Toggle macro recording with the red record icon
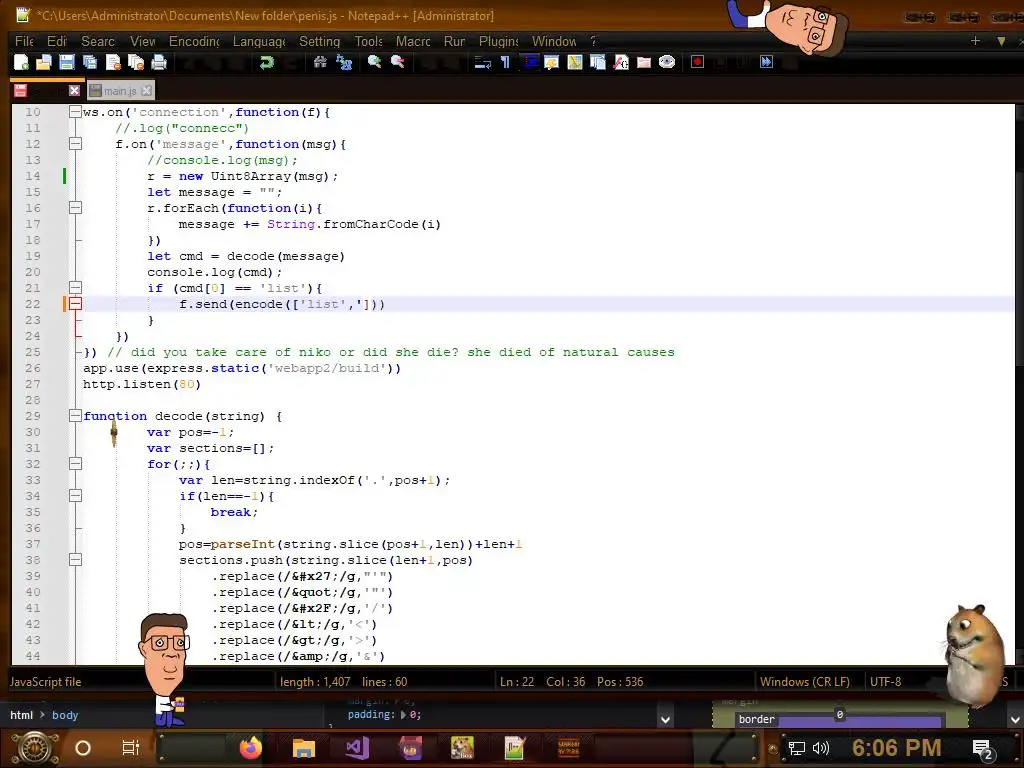 pyautogui.click(x=697, y=62)
